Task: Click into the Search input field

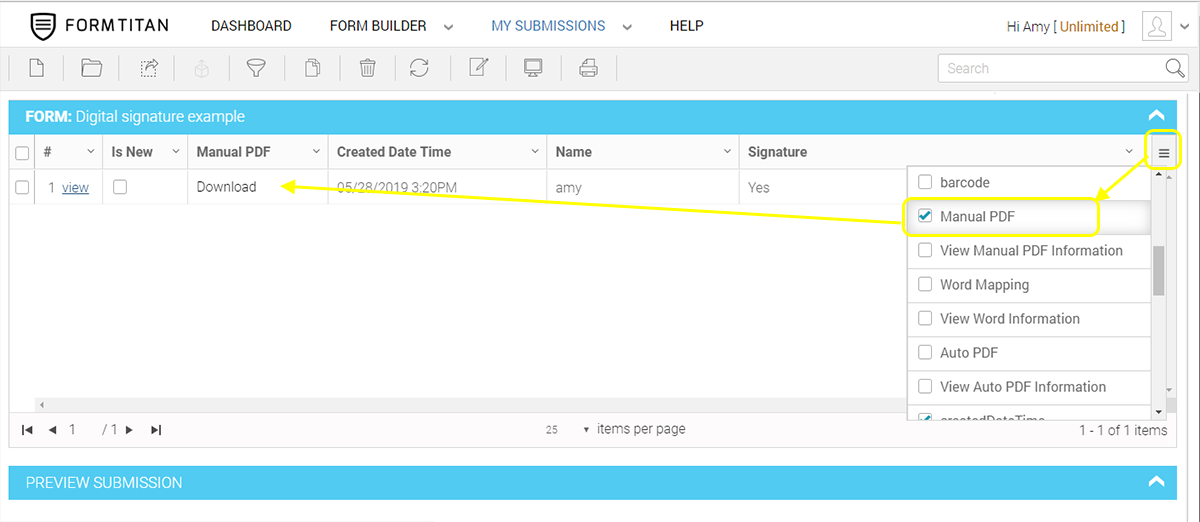Action: 1050,68
